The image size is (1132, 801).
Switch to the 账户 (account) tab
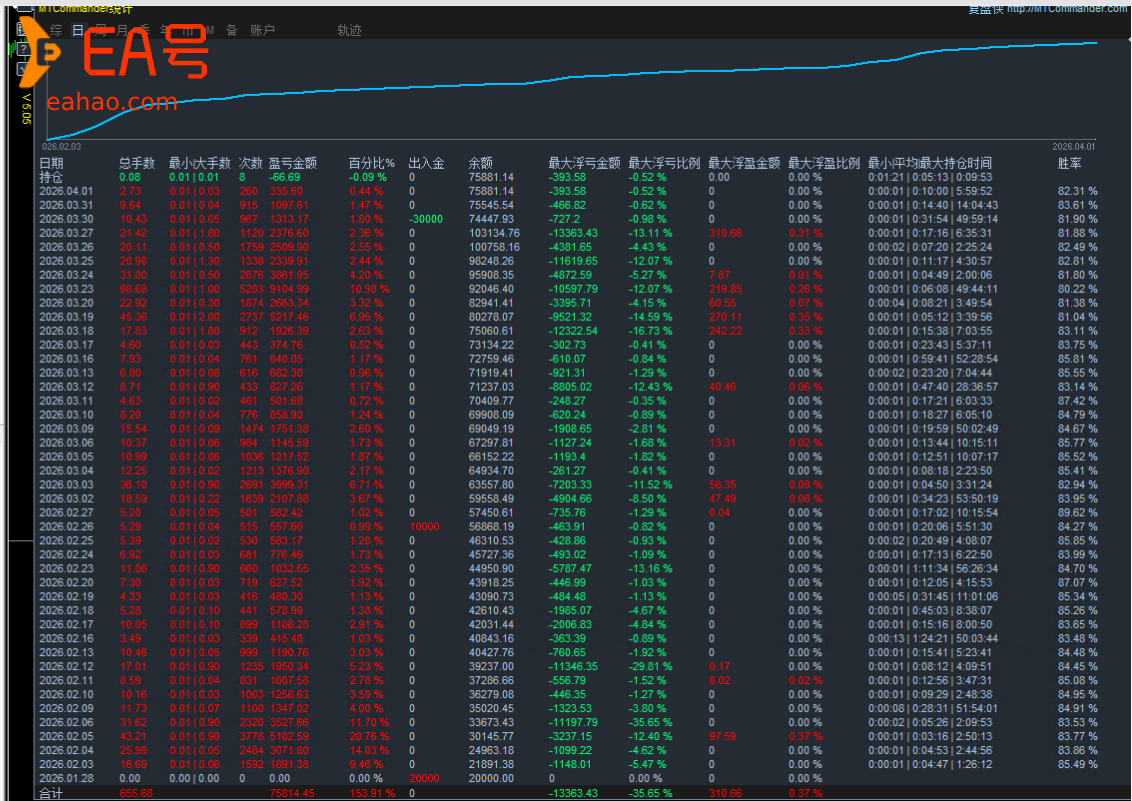pos(262,31)
